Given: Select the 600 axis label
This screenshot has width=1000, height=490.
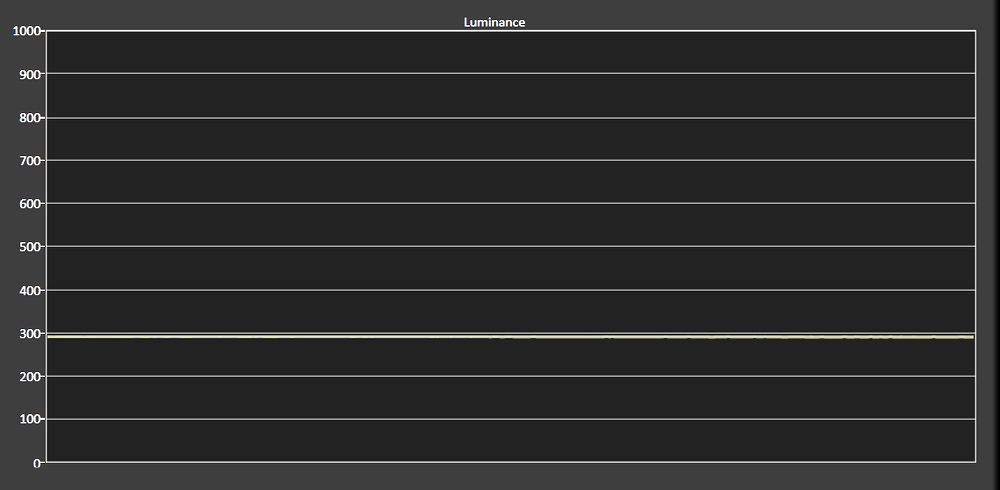Looking at the screenshot, I should click(x=30, y=204).
